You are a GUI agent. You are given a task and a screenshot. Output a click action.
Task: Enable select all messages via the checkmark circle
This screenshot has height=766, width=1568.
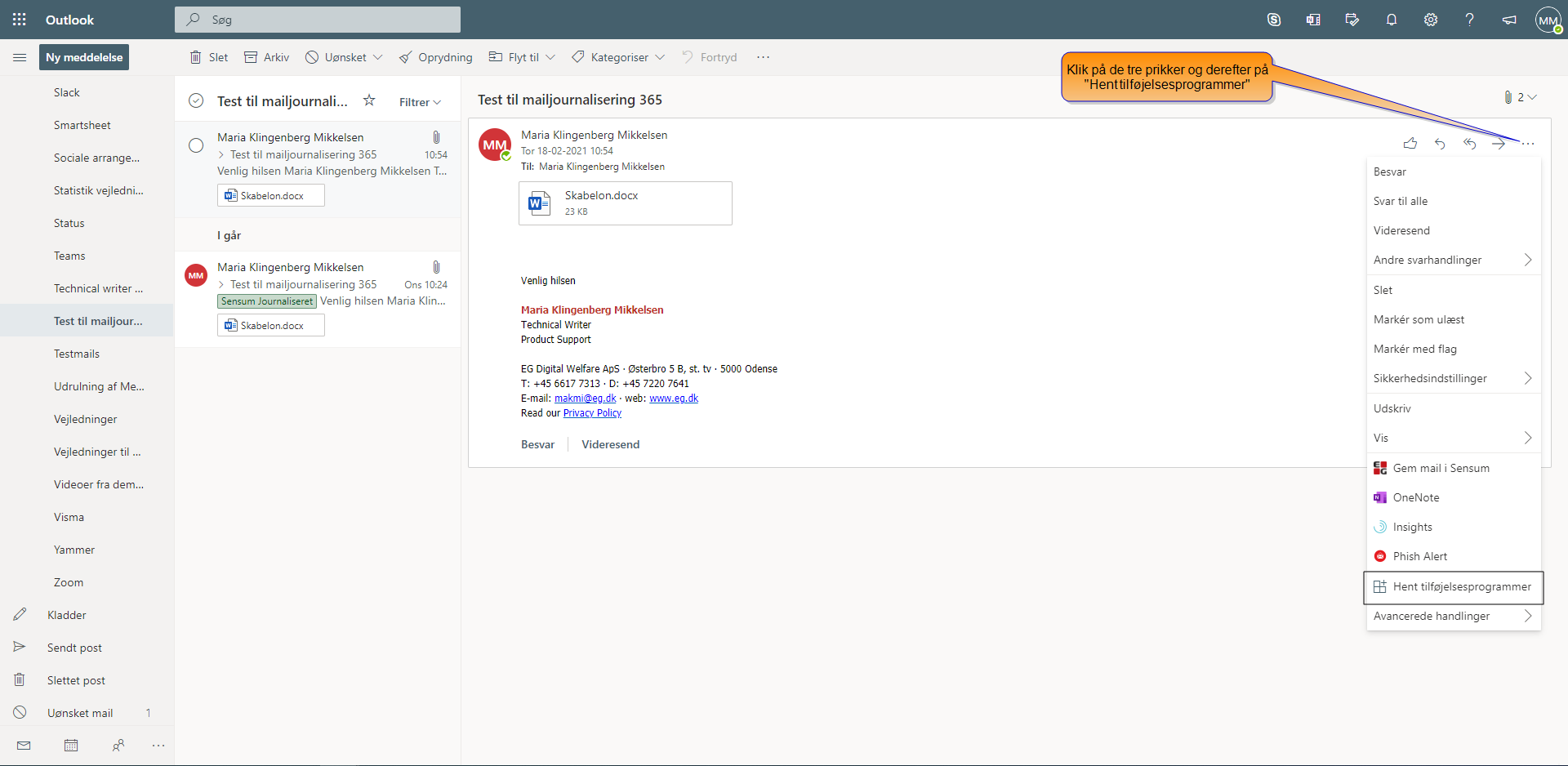point(196,100)
